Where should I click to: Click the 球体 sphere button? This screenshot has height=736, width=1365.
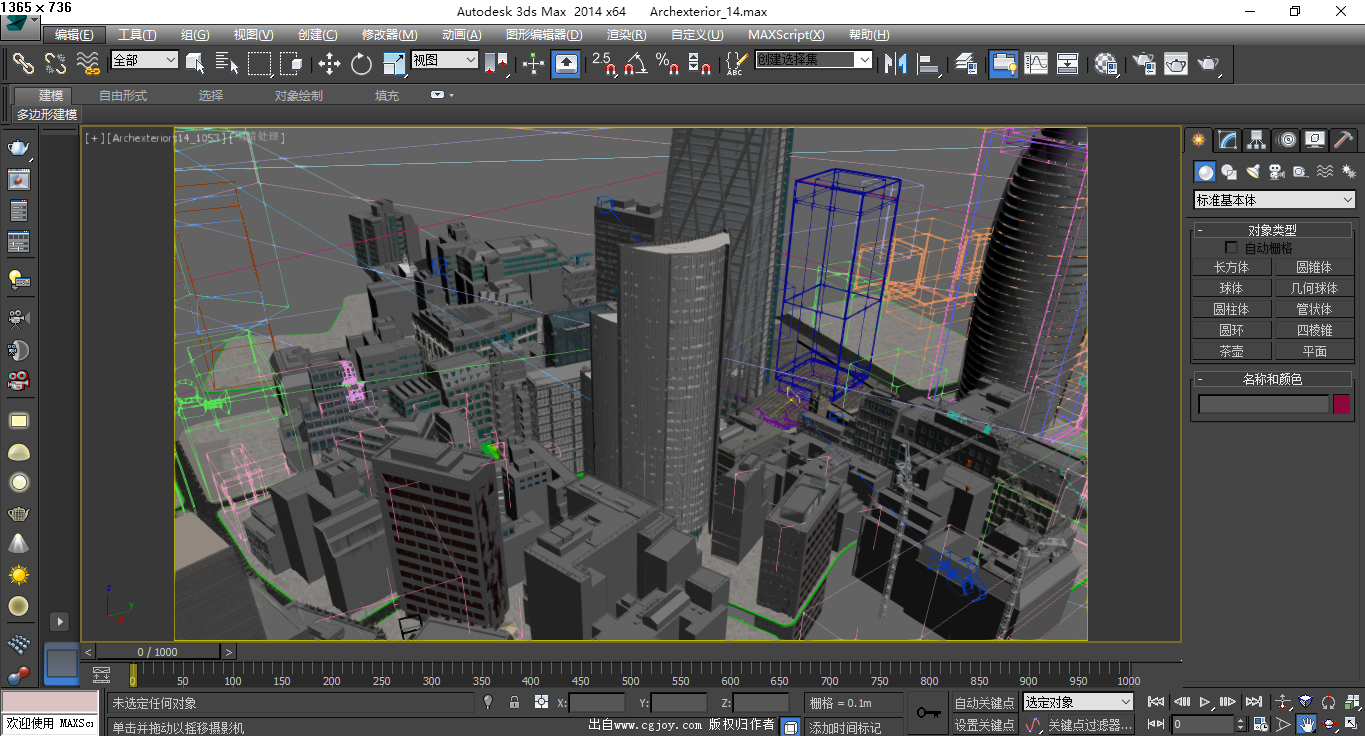point(1231,288)
